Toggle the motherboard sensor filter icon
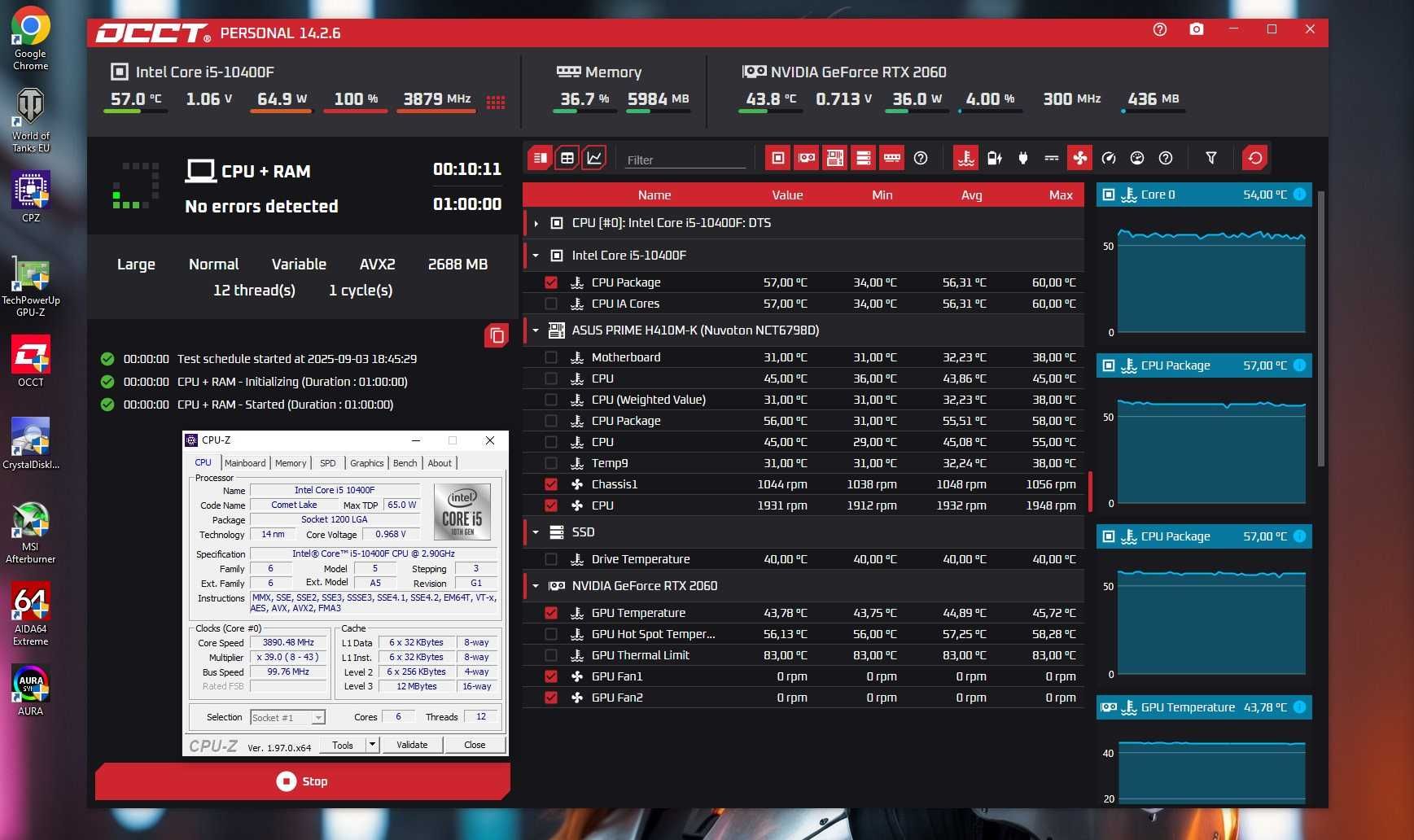 pyautogui.click(x=835, y=158)
